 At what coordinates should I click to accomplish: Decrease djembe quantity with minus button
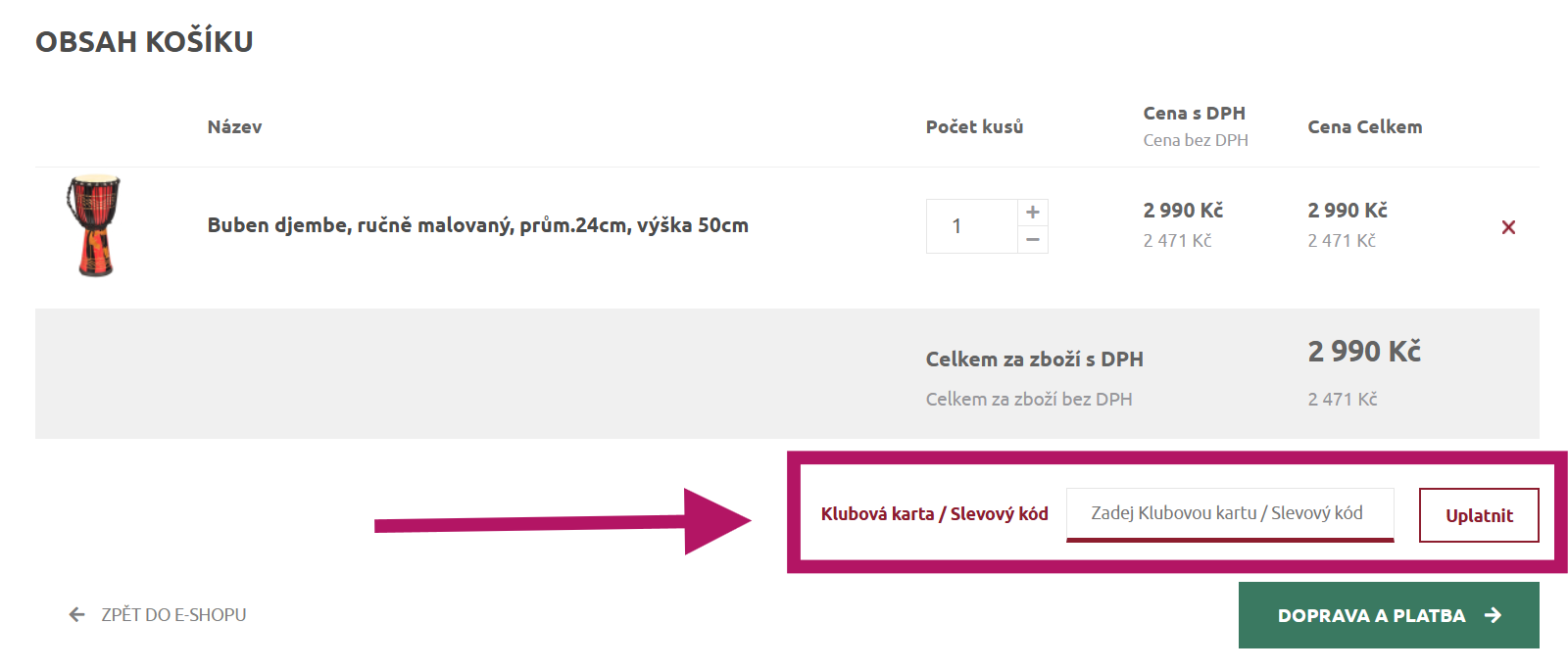[x=1032, y=240]
